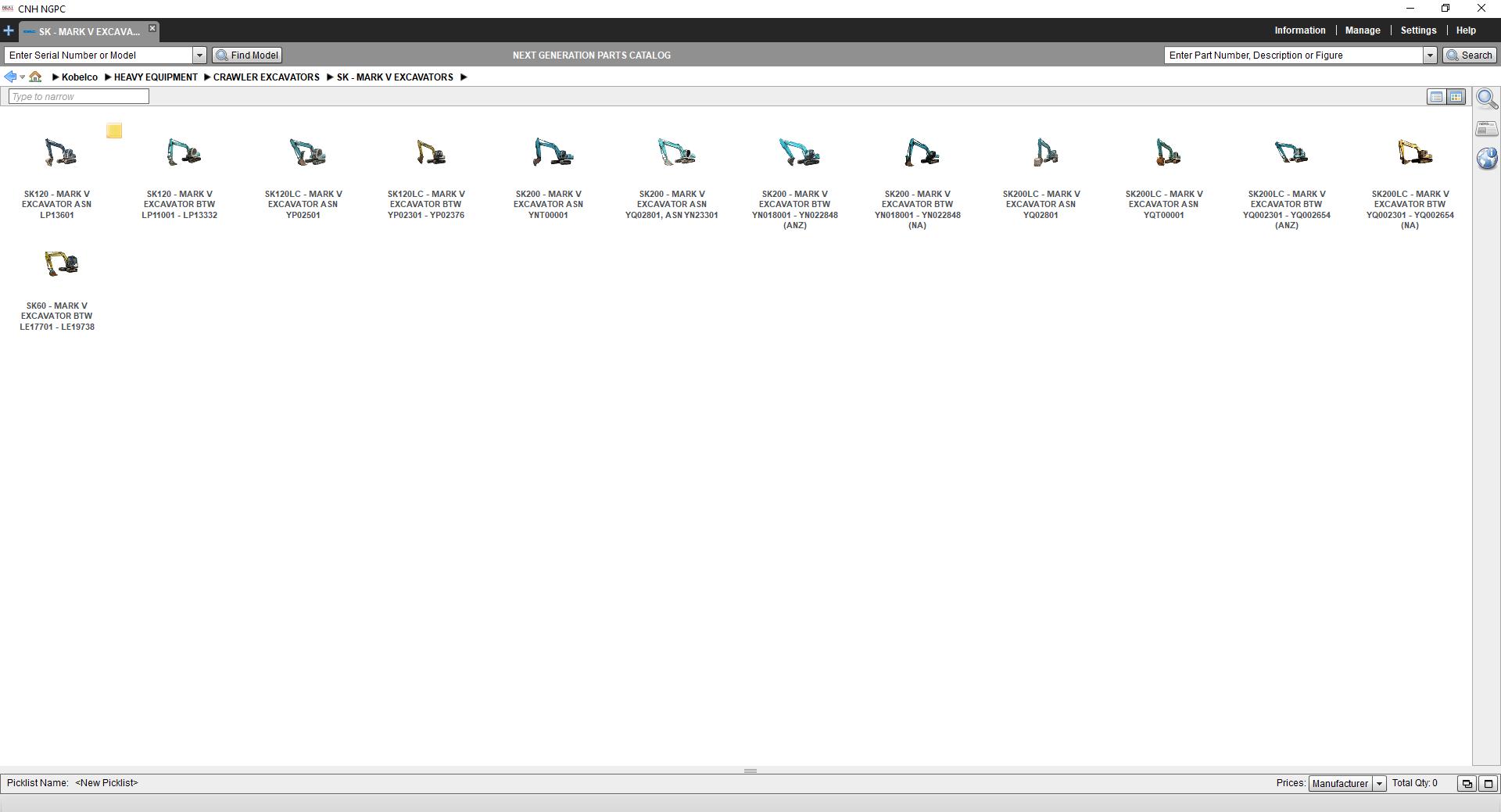1501x812 pixels.
Task: Open SK60 - MARK V EXCAVATOR BTW LE17701 - LE19738
Action: click(x=57, y=289)
